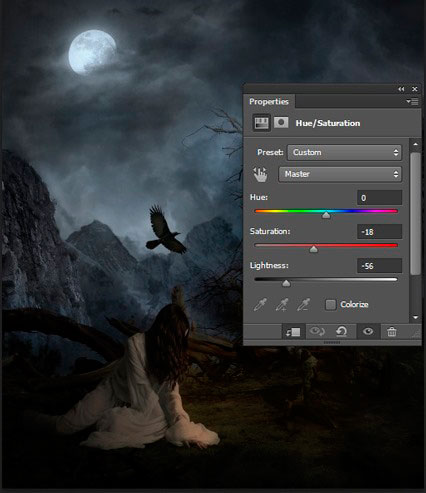Click the Properties panel scrollbar thumb

(x=415, y=214)
